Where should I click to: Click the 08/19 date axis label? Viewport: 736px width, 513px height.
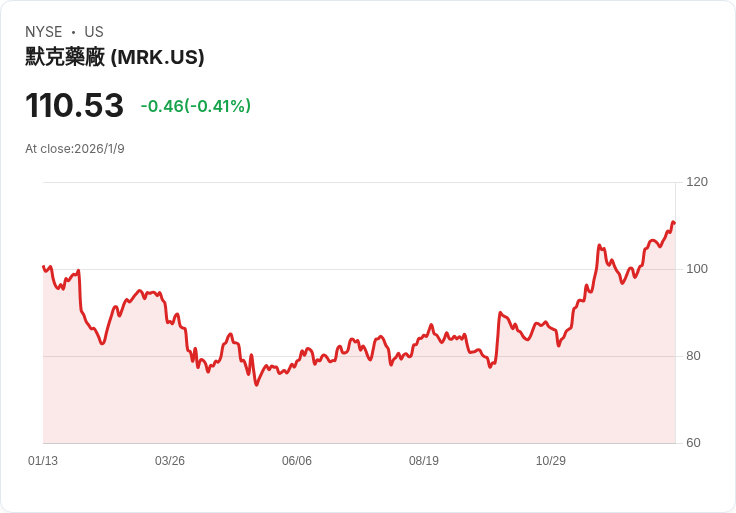click(x=423, y=460)
